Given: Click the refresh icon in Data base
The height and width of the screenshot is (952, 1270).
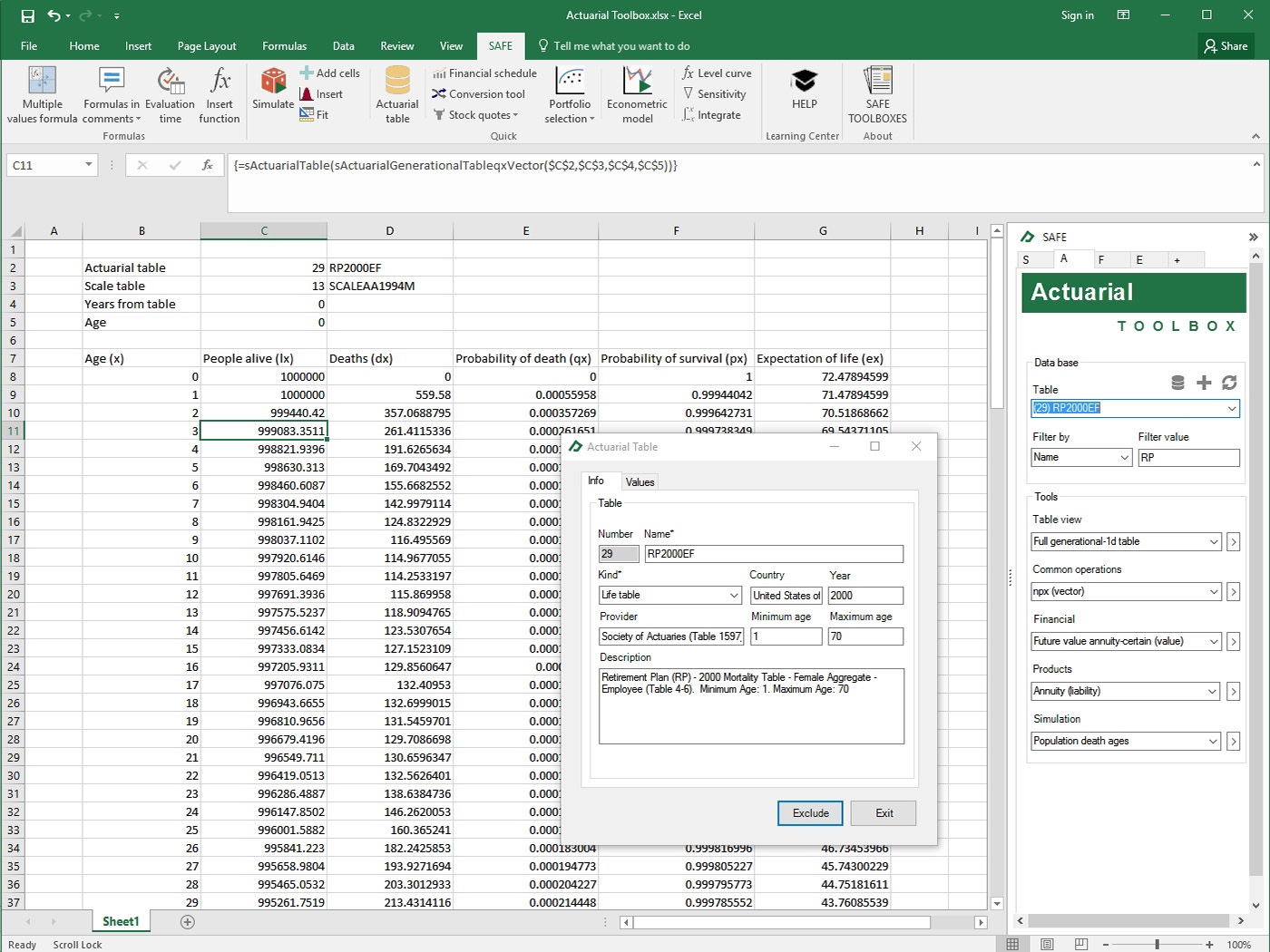Looking at the screenshot, I should (x=1229, y=383).
